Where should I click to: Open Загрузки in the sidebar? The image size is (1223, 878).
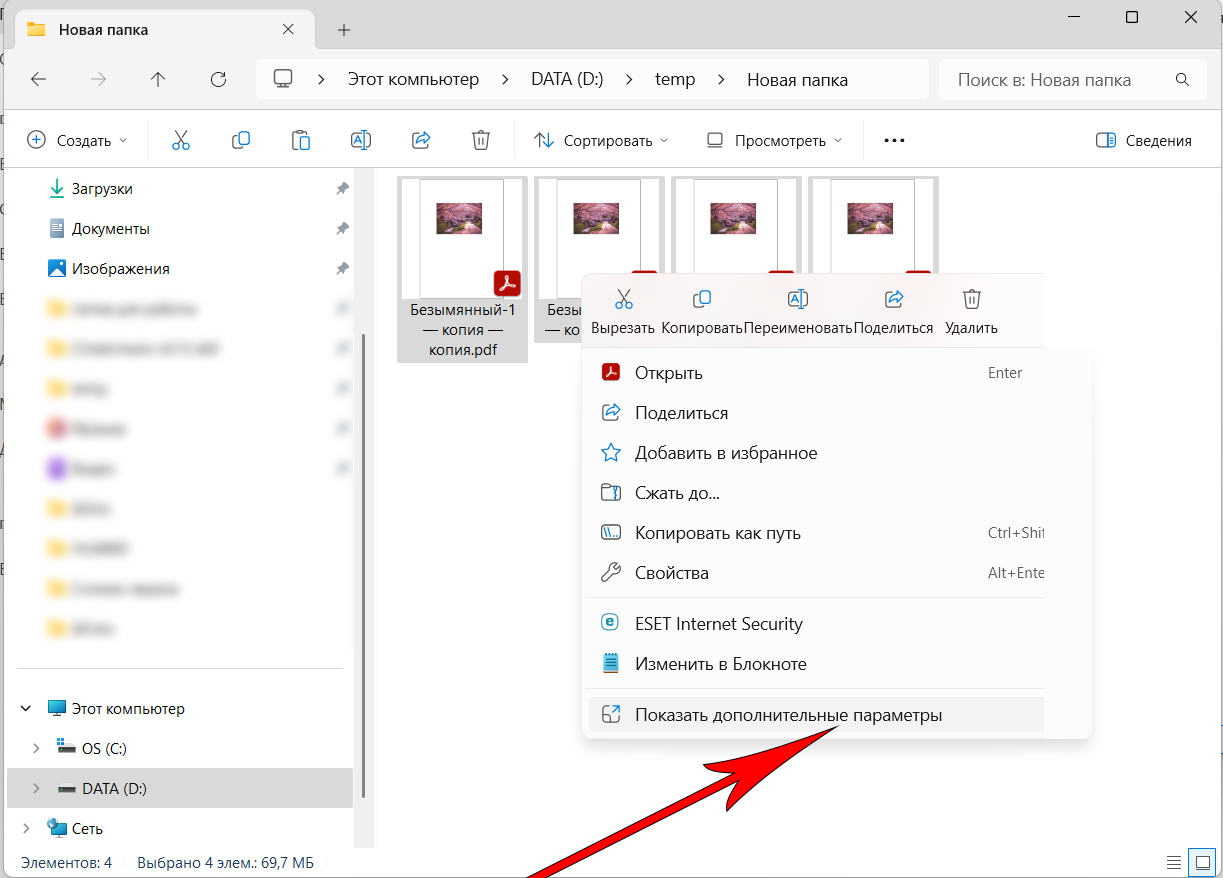coord(102,189)
